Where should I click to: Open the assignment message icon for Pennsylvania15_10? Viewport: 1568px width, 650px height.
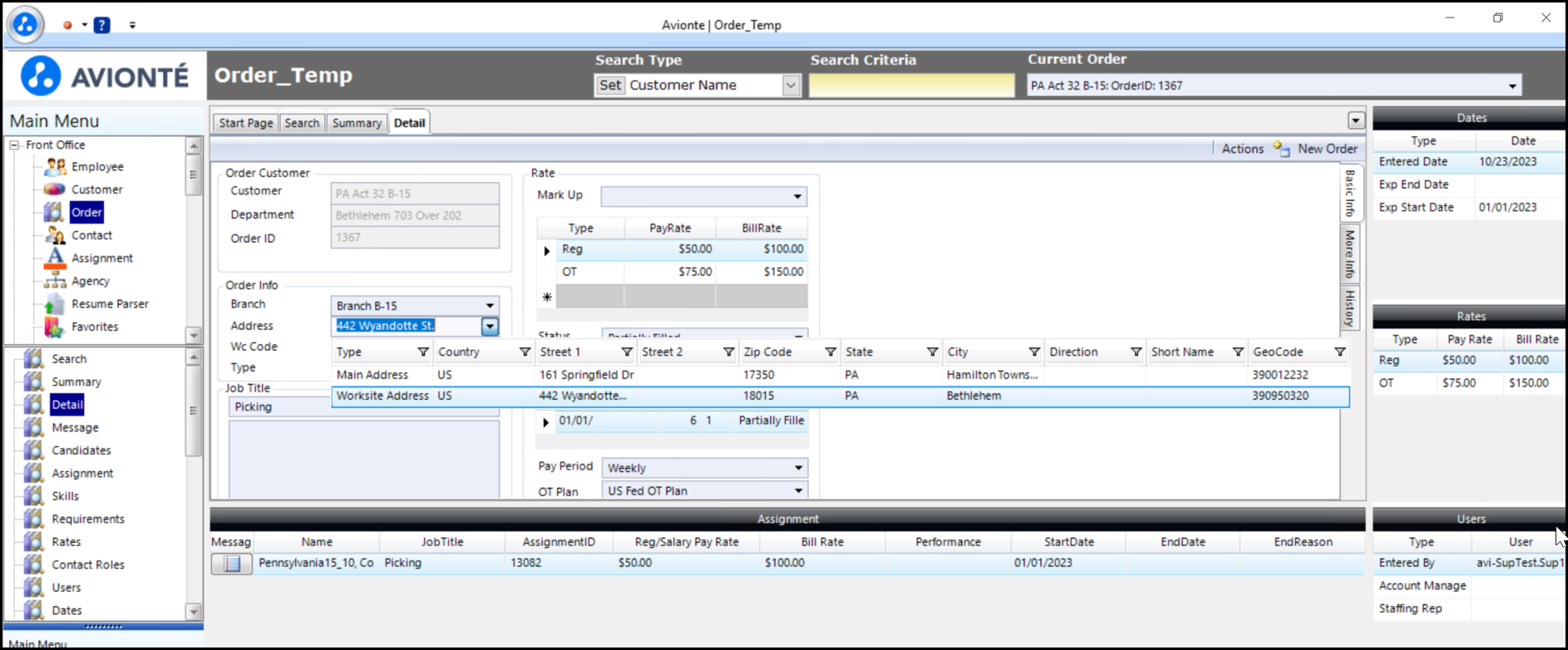coord(232,564)
